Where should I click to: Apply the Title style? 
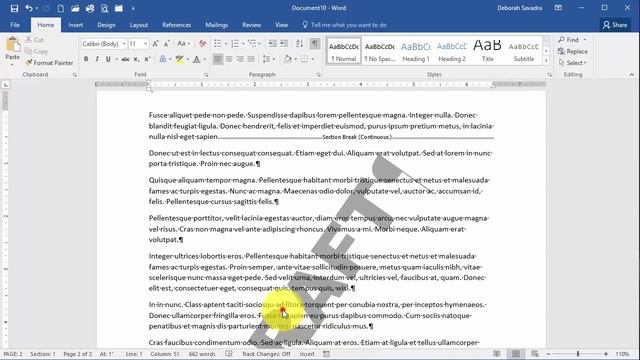pyautogui.click(x=487, y=51)
